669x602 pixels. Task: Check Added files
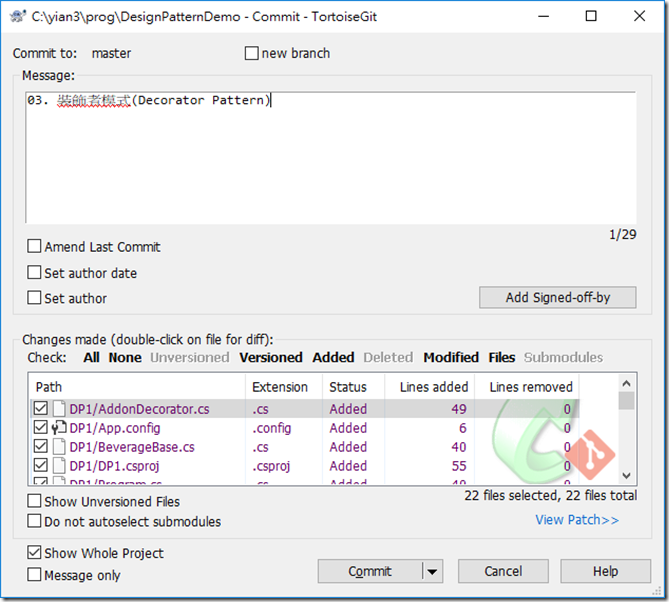pos(333,358)
